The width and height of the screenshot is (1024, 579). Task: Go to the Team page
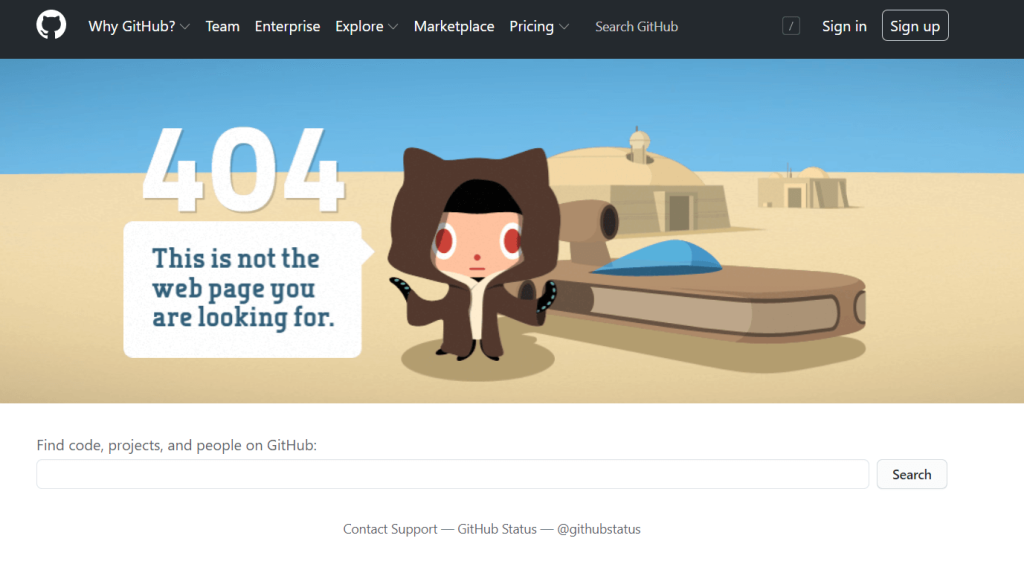tap(222, 27)
